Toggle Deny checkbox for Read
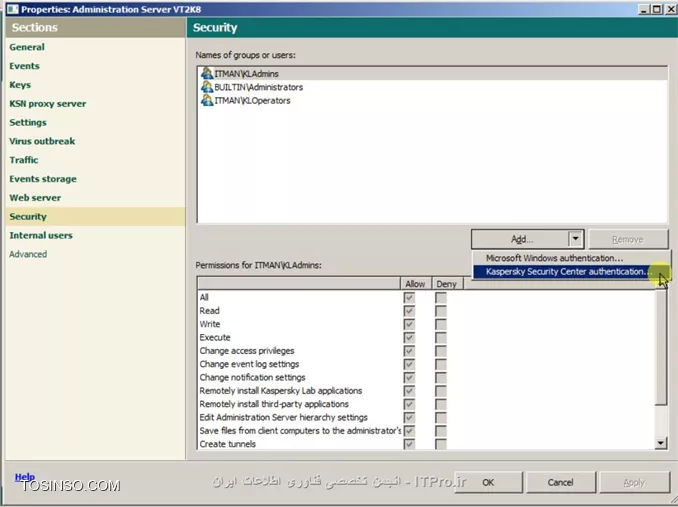 tap(441, 311)
